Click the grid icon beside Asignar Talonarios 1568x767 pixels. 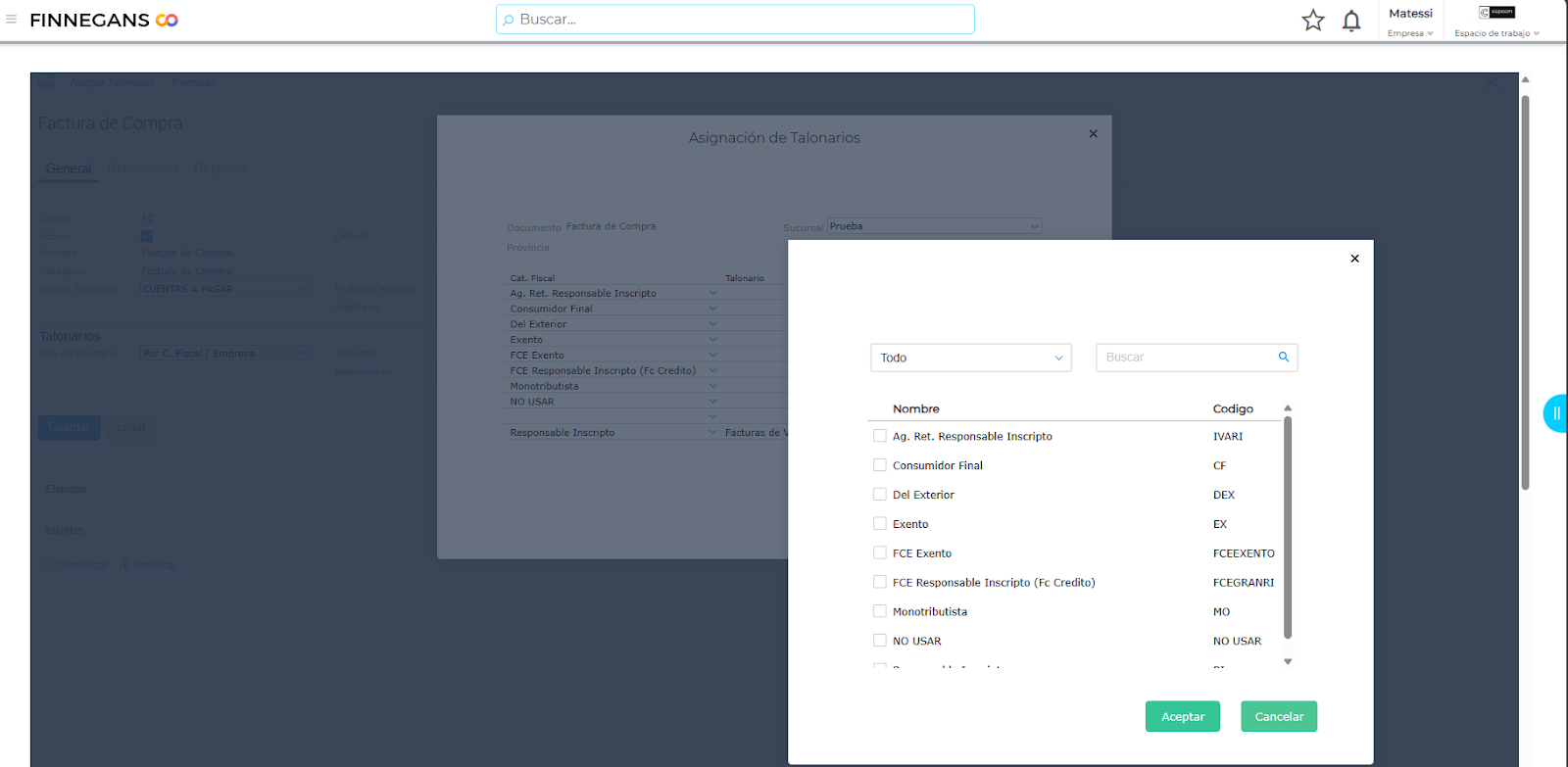click(47, 83)
